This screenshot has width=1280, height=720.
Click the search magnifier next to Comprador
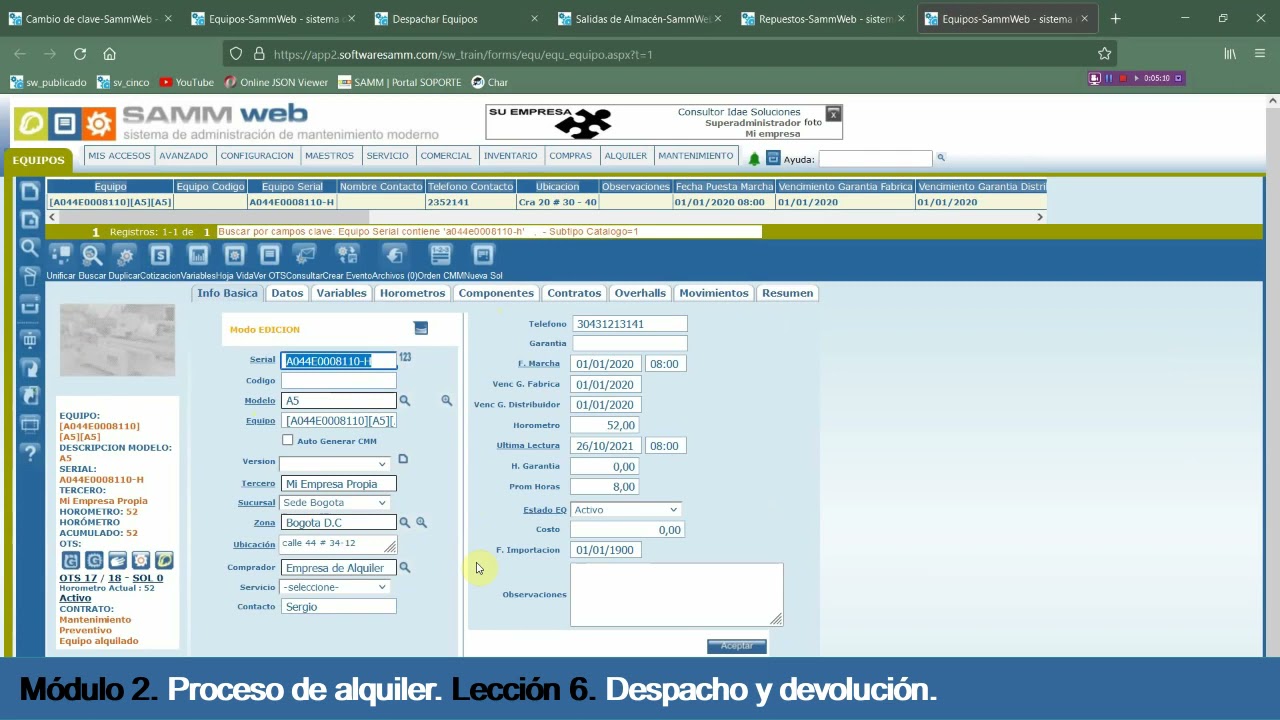point(405,567)
